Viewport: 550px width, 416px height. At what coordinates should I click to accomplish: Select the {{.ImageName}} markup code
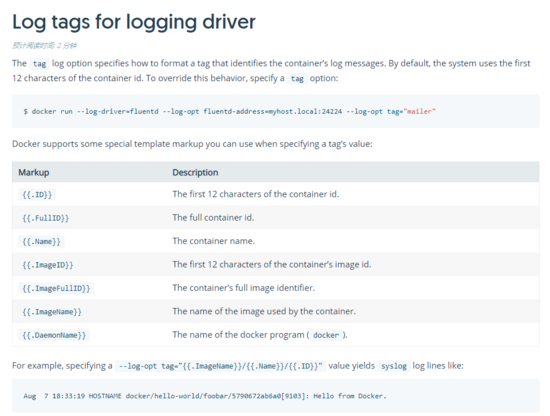point(52,312)
